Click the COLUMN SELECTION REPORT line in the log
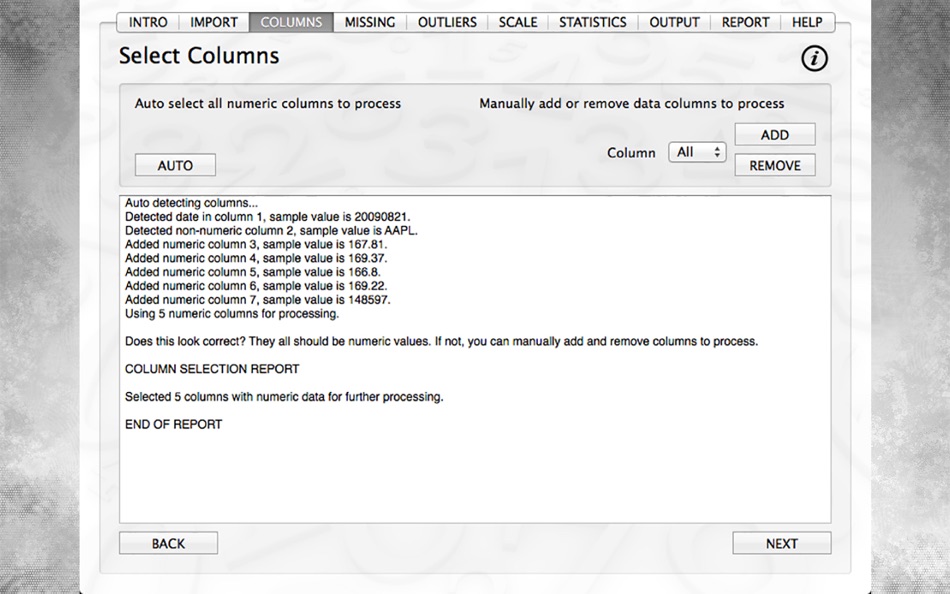 pos(212,369)
